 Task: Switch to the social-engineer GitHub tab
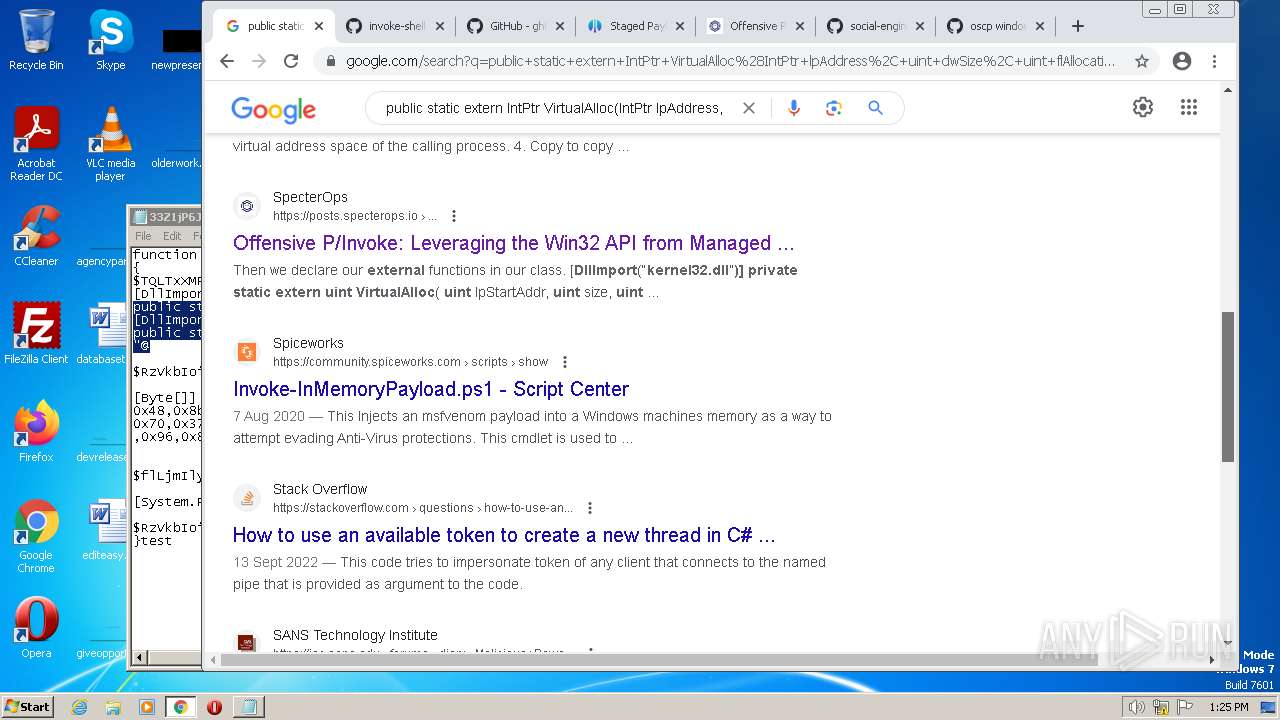[876, 26]
